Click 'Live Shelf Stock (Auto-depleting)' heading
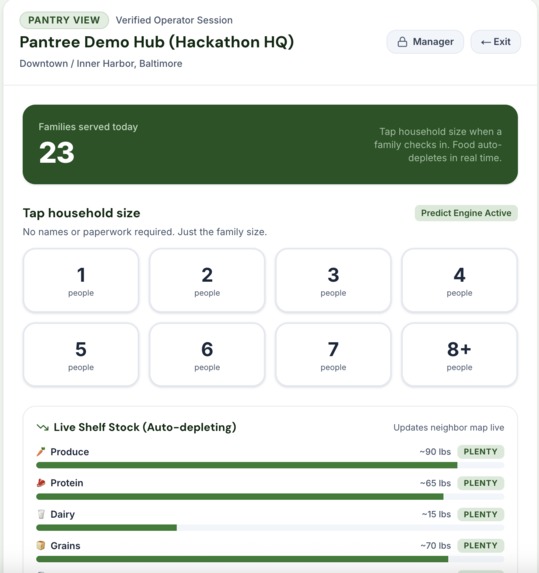The image size is (539, 573). (x=145, y=427)
